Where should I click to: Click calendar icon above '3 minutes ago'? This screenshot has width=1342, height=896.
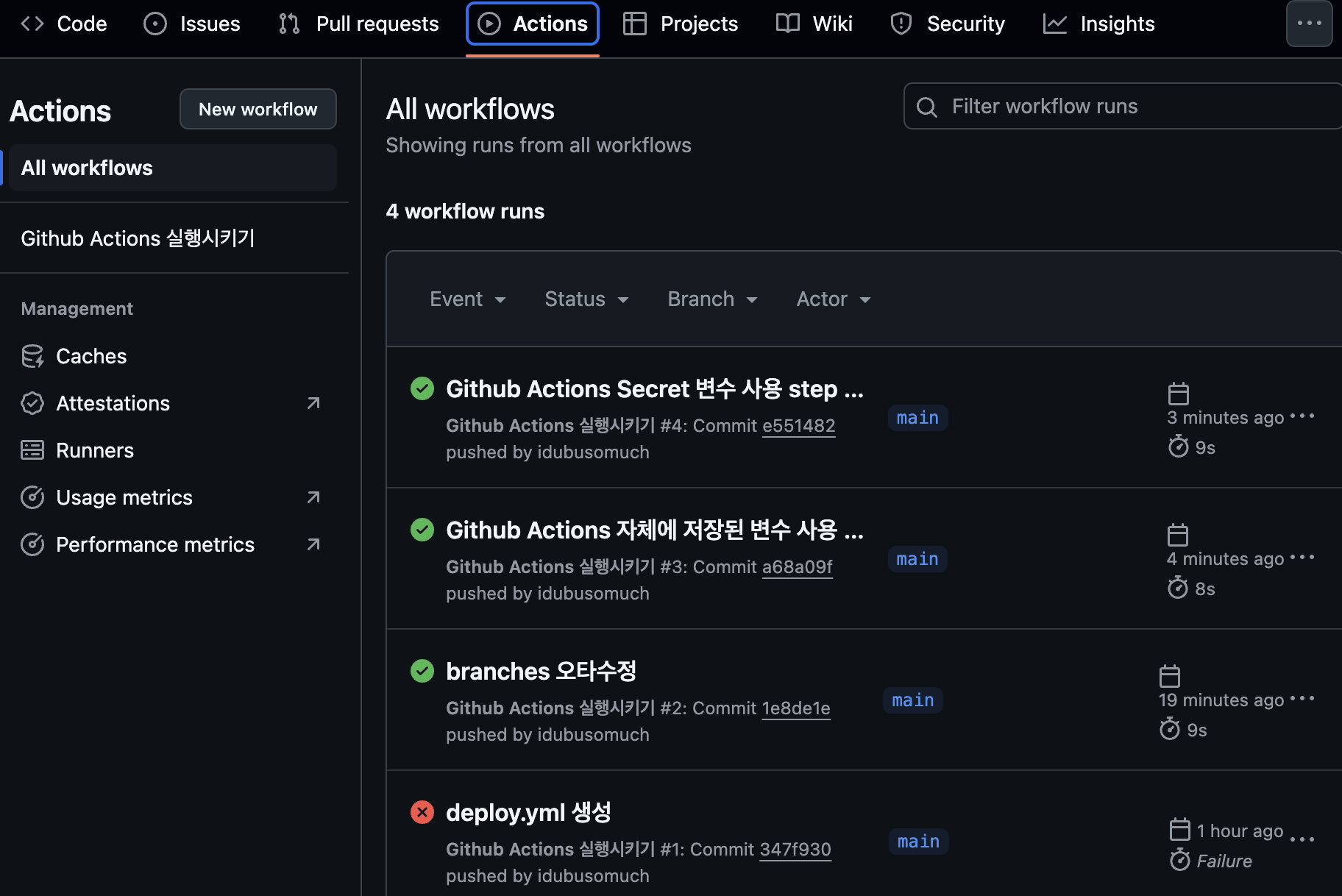(1179, 394)
